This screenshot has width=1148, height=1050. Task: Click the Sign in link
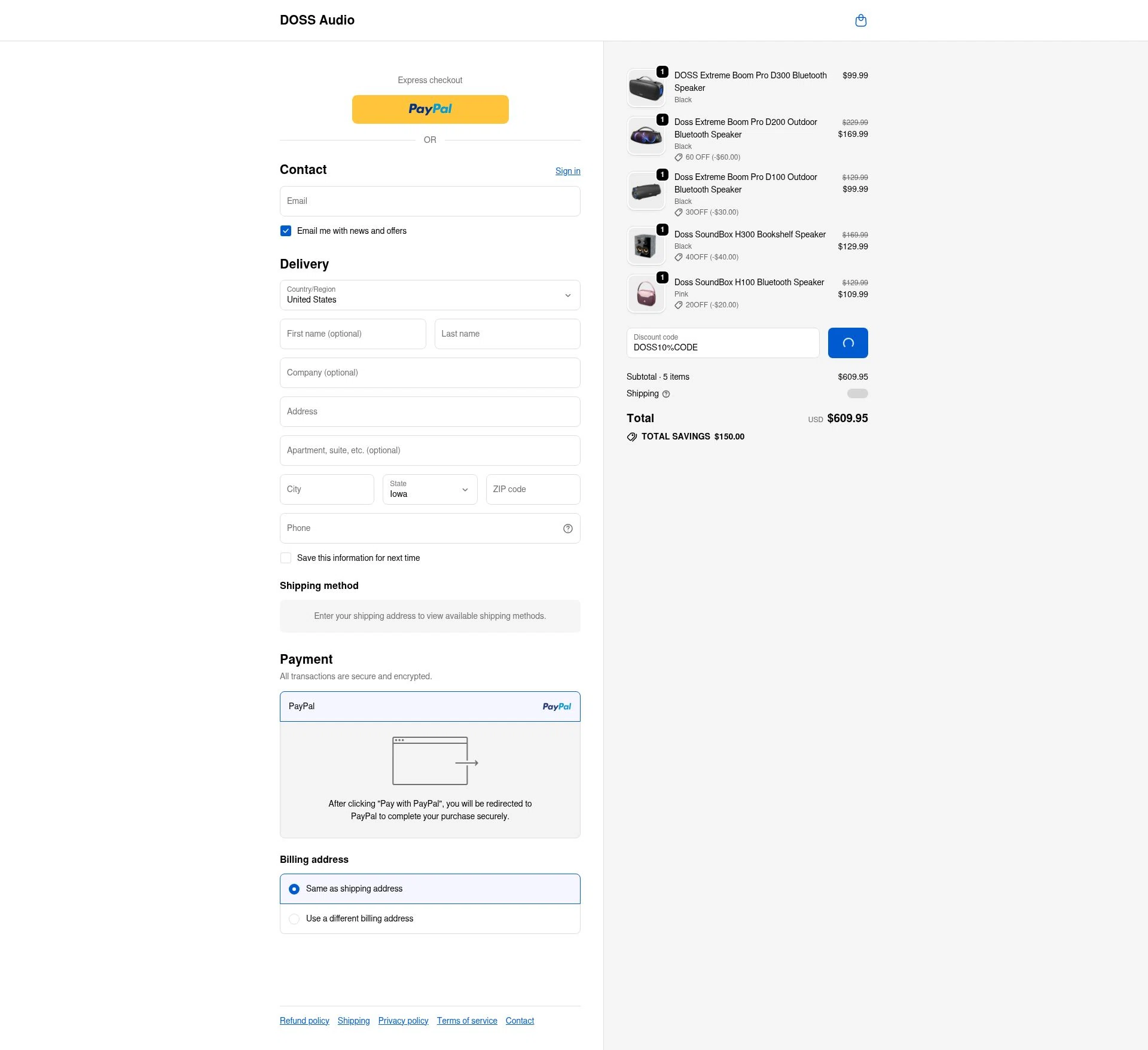tap(567, 171)
